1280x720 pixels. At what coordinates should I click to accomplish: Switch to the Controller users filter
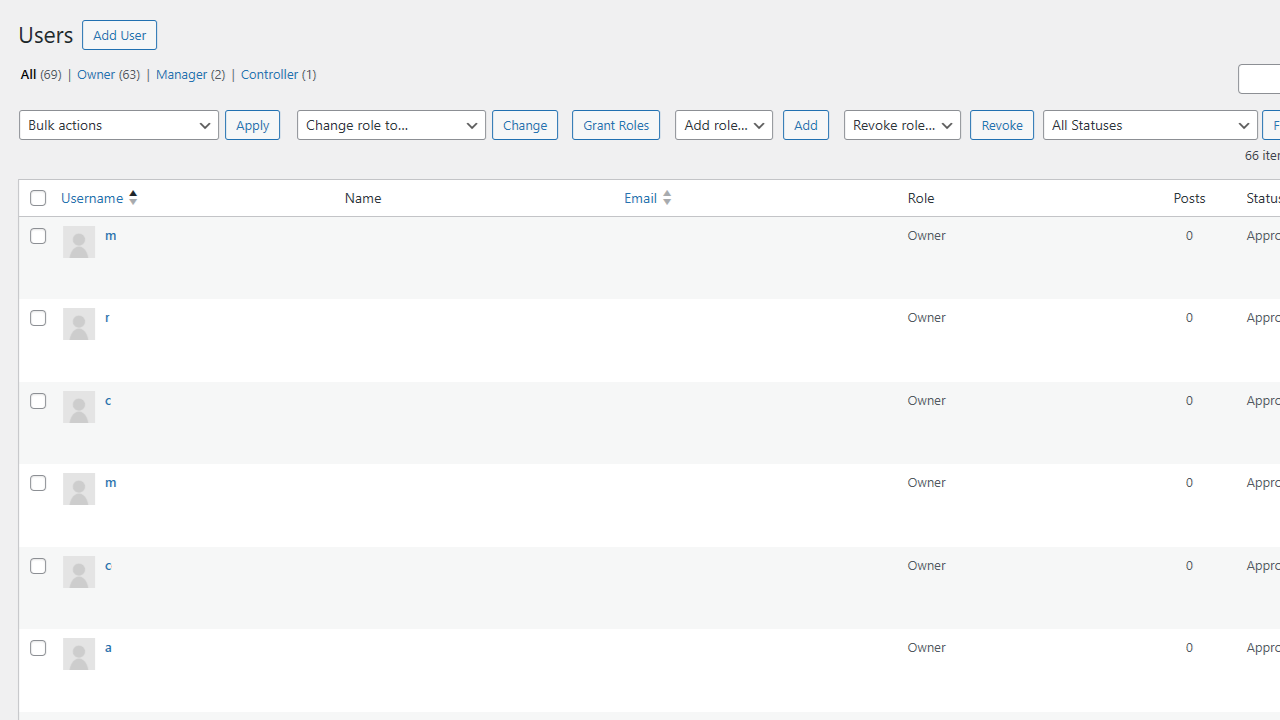[269, 74]
